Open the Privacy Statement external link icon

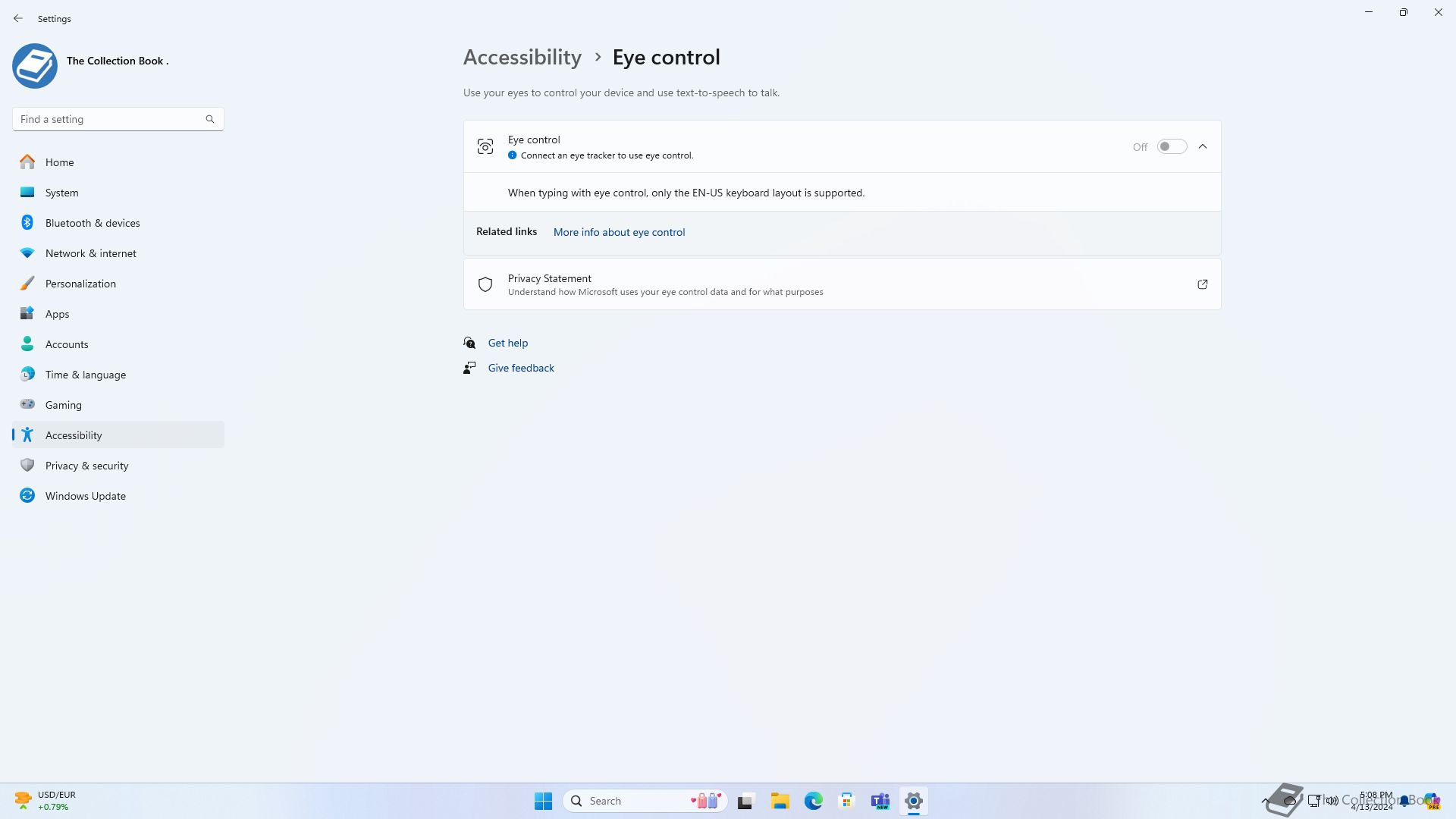(1202, 284)
